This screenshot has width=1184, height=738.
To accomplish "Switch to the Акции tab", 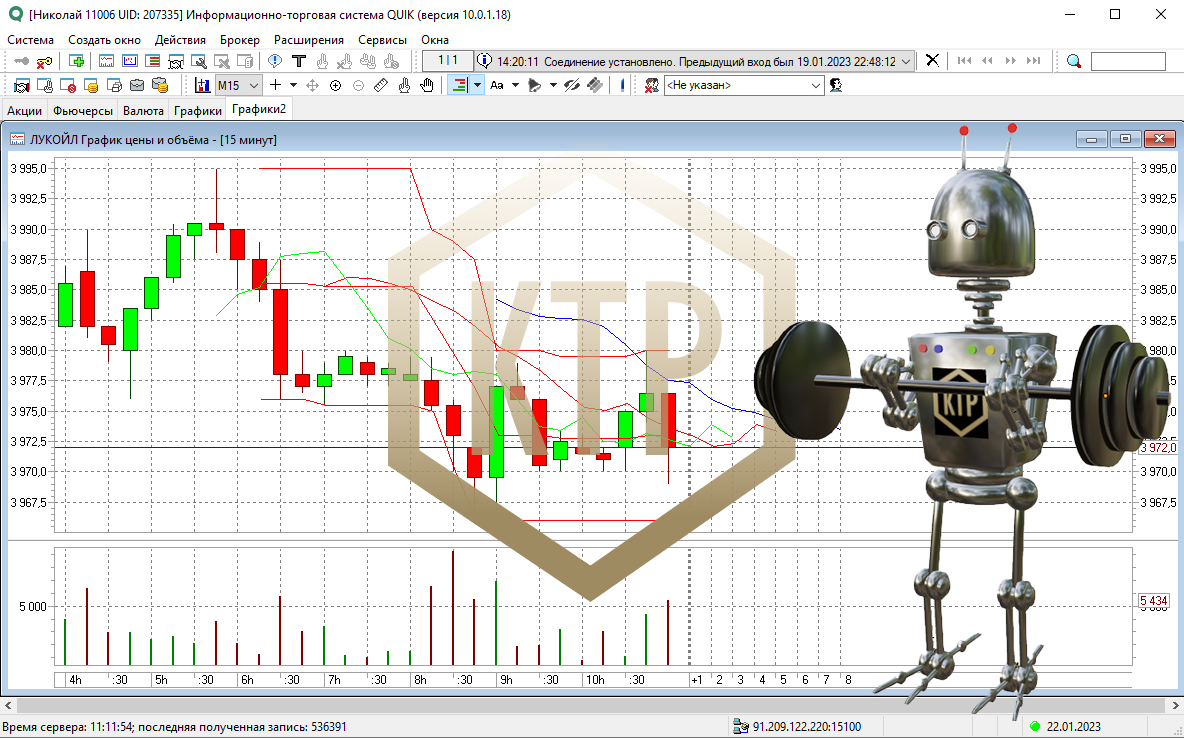I will click(x=24, y=110).
